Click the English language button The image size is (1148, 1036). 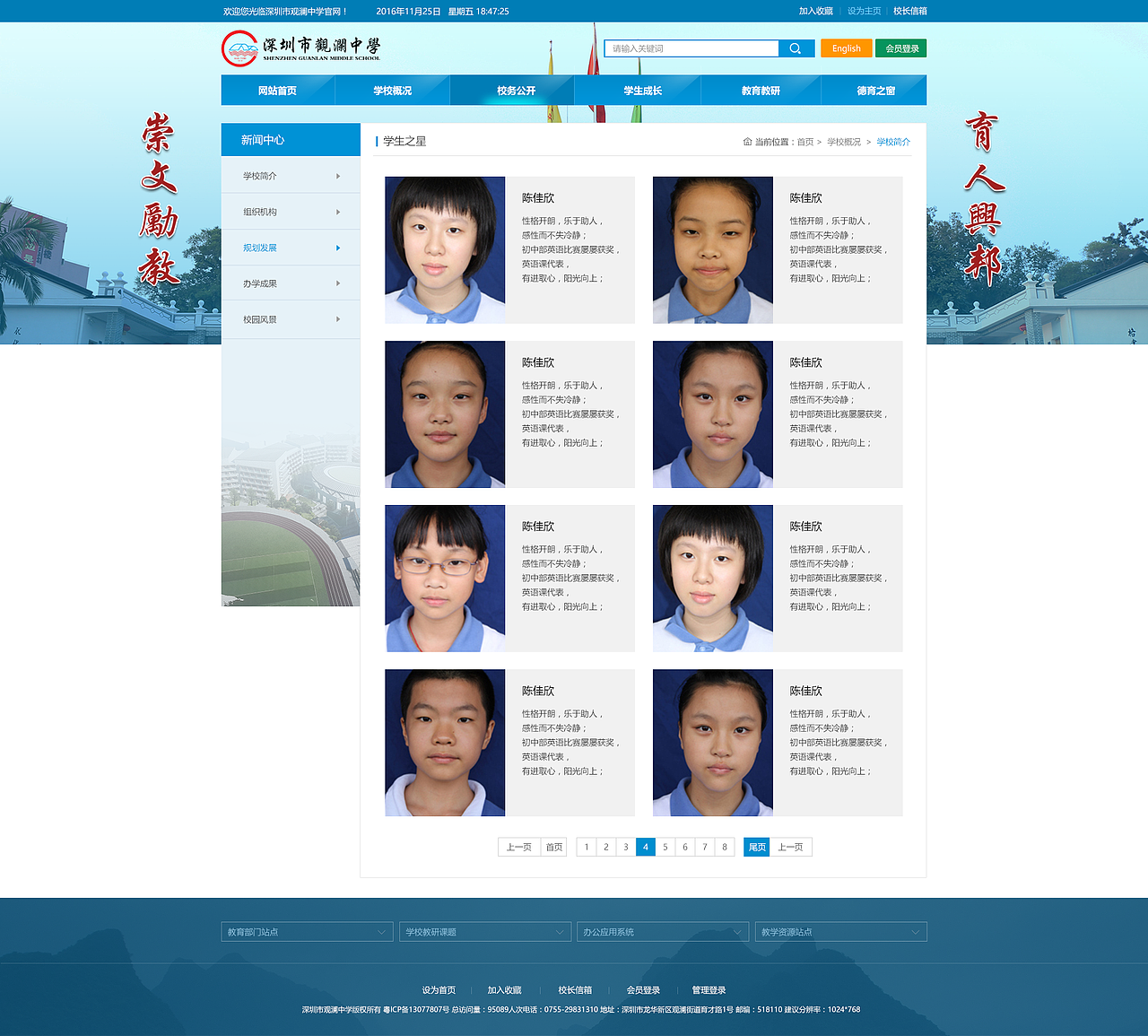(x=847, y=48)
